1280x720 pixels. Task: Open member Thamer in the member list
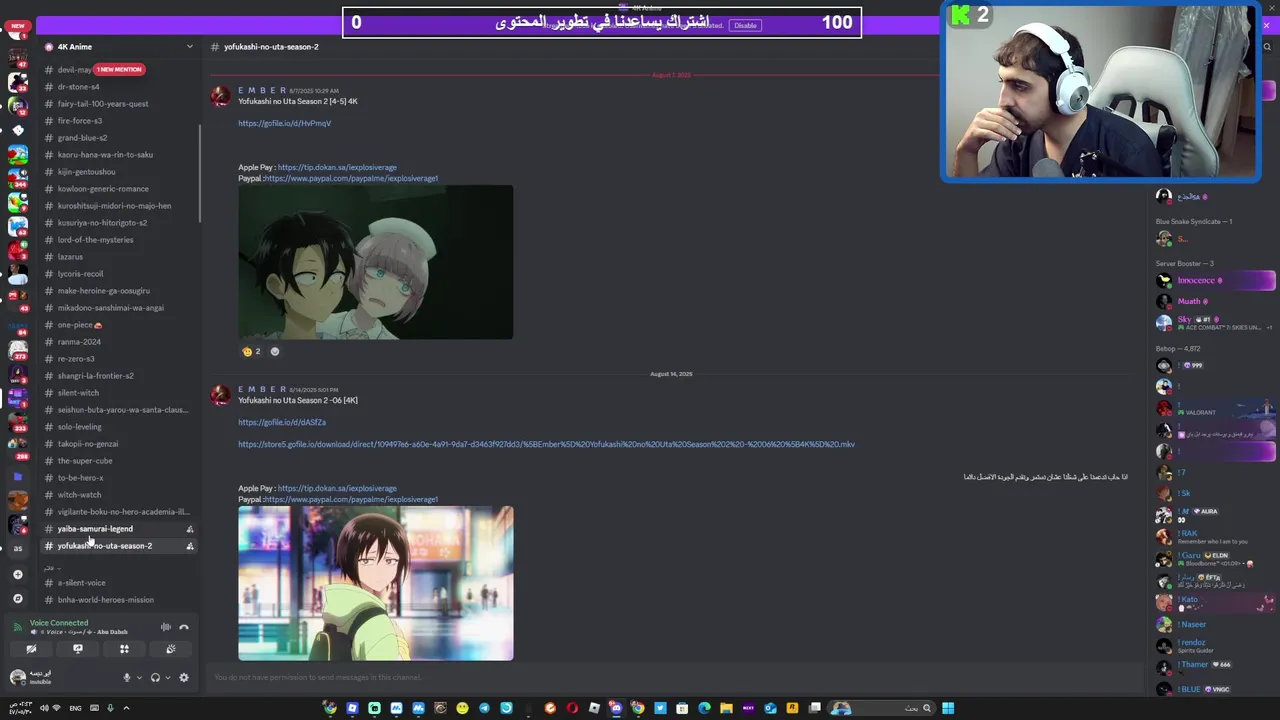pos(1215,667)
